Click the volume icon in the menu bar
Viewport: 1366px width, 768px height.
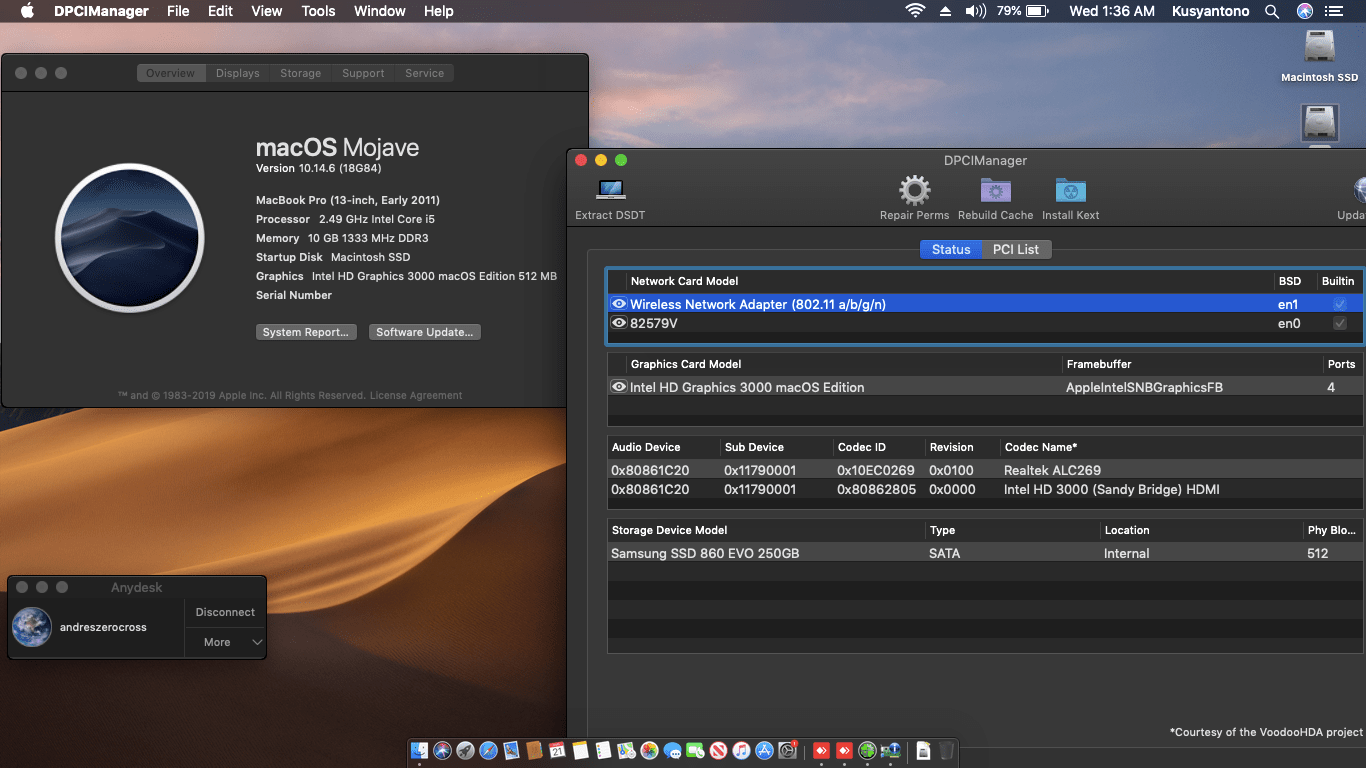975,11
